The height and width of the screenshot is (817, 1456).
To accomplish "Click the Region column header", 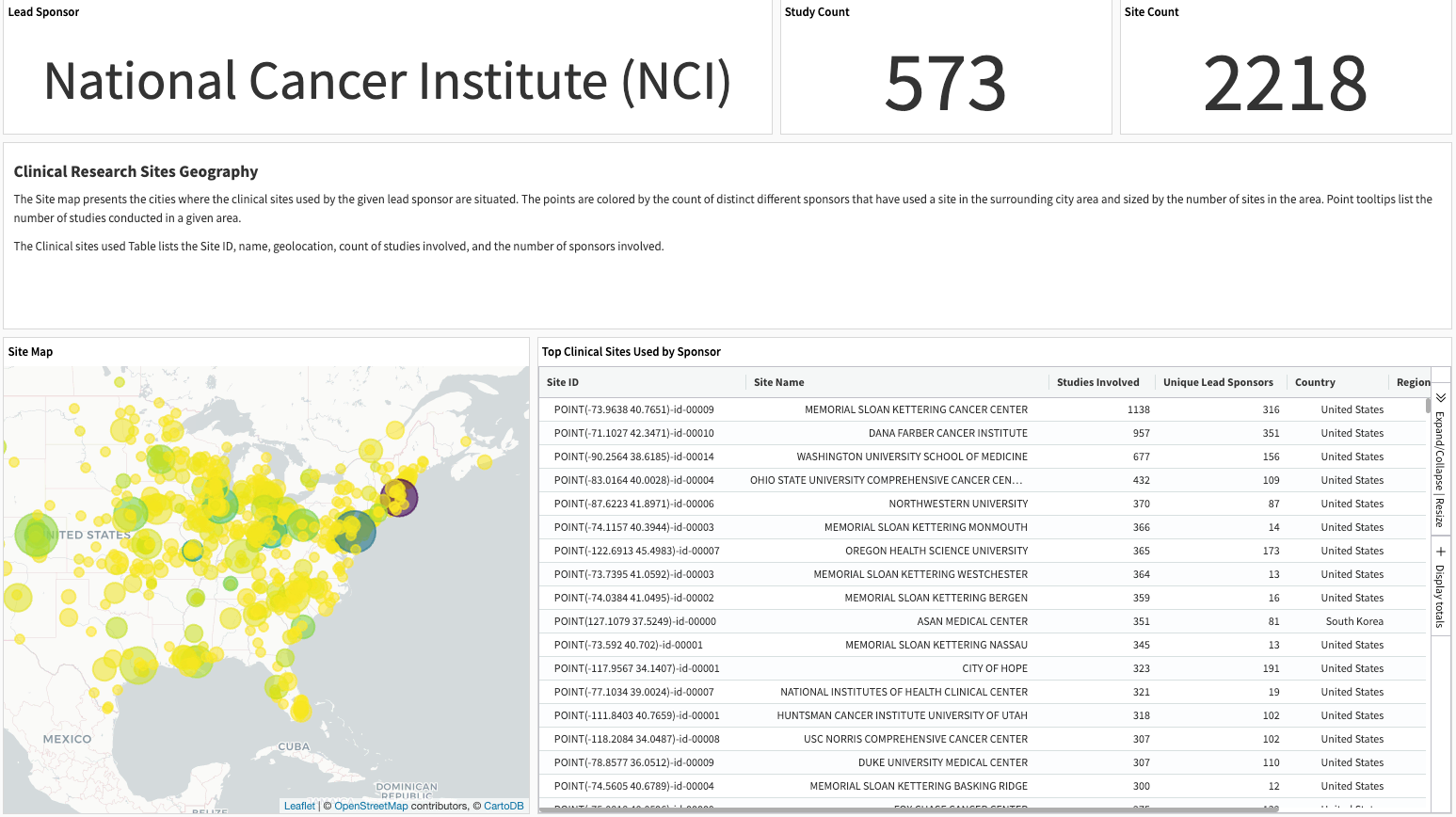I will (x=1413, y=382).
